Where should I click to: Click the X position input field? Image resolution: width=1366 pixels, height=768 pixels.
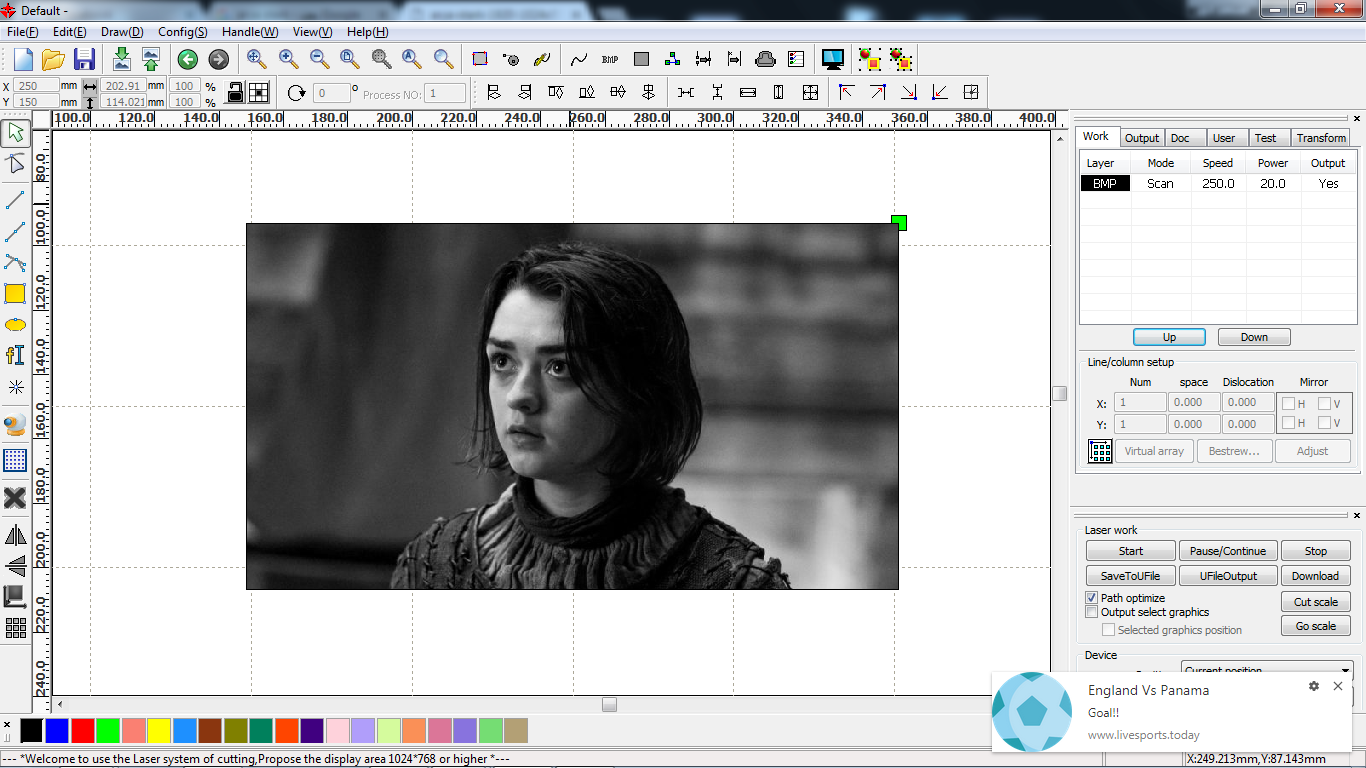(38, 86)
